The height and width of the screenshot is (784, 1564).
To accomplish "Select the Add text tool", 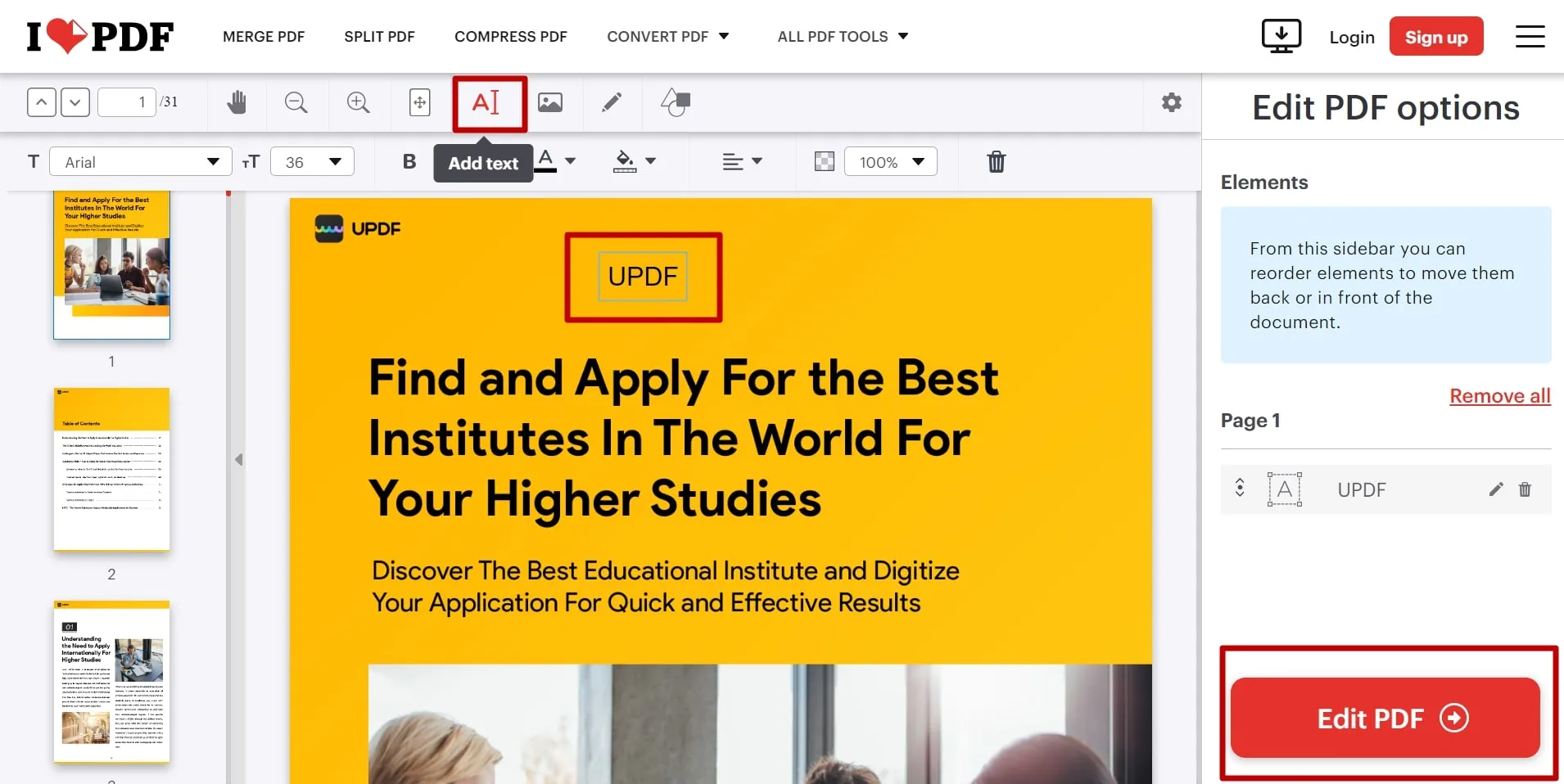I will tap(486, 102).
